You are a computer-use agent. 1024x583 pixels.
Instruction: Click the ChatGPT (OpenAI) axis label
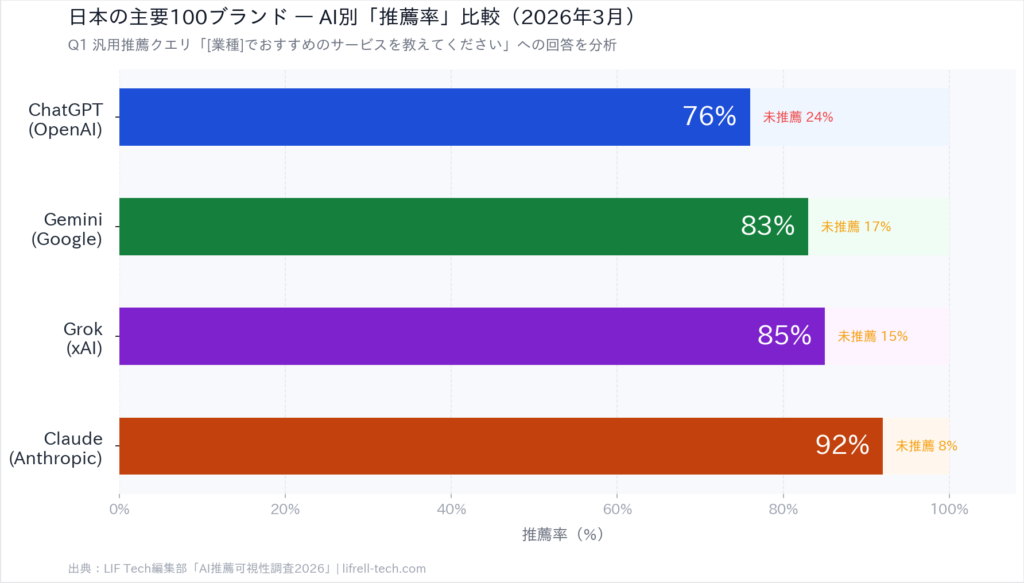pos(65,118)
